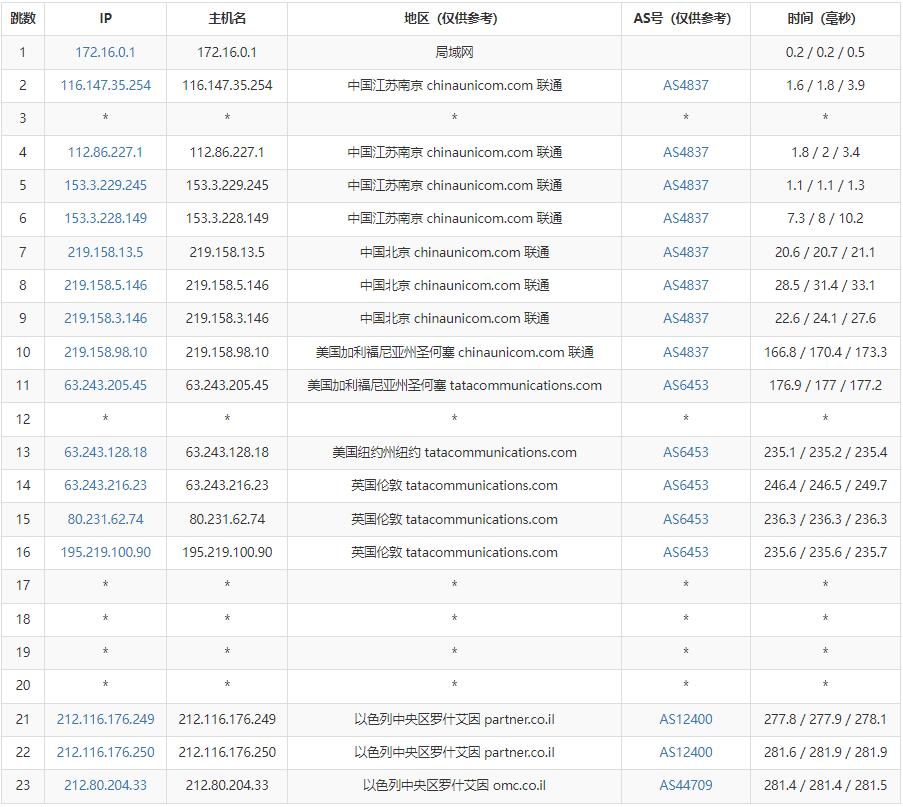Open the IP link 153.3.228.149
903x807 pixels.
(105, 218)
